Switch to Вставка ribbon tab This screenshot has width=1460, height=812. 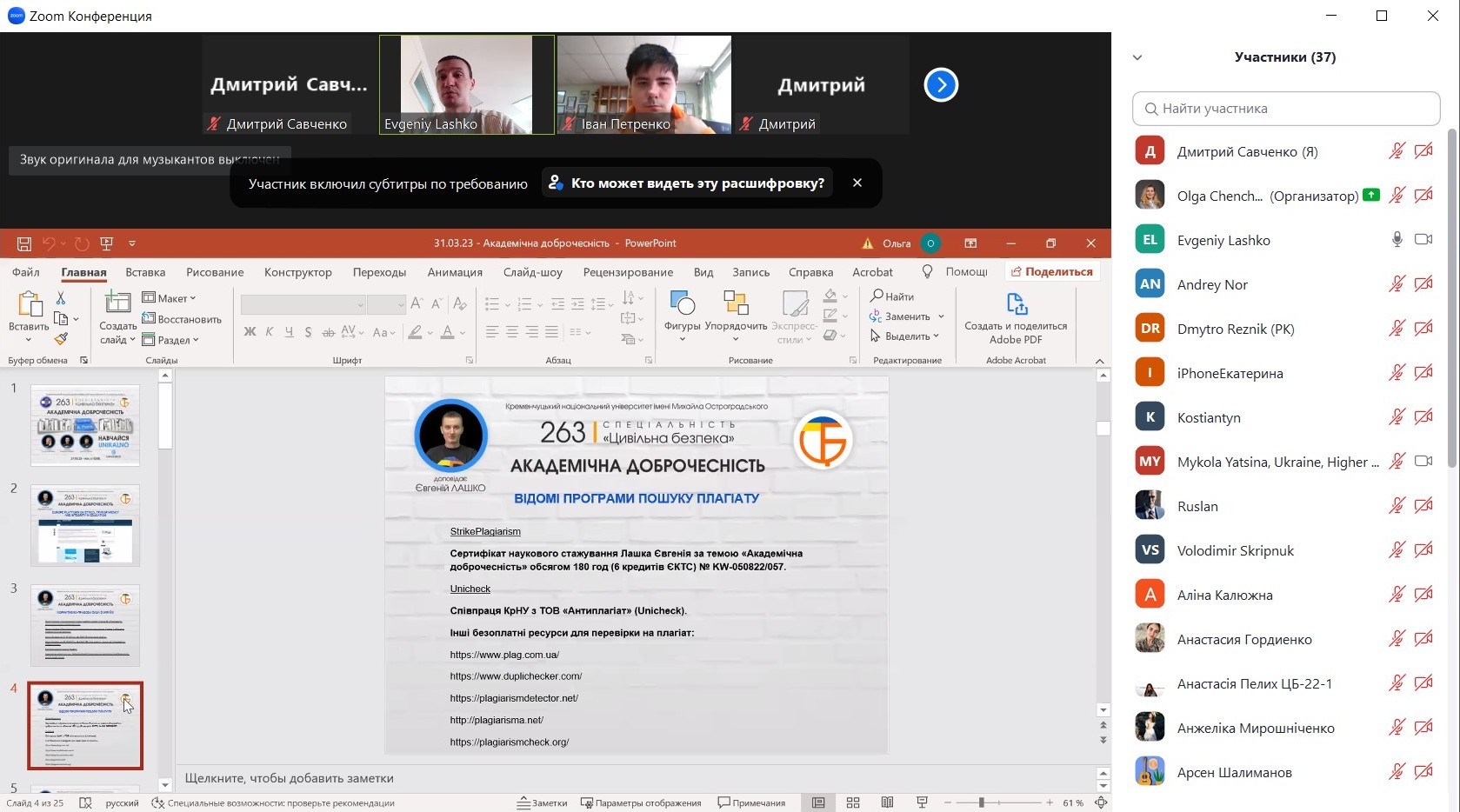pos(145,272)
